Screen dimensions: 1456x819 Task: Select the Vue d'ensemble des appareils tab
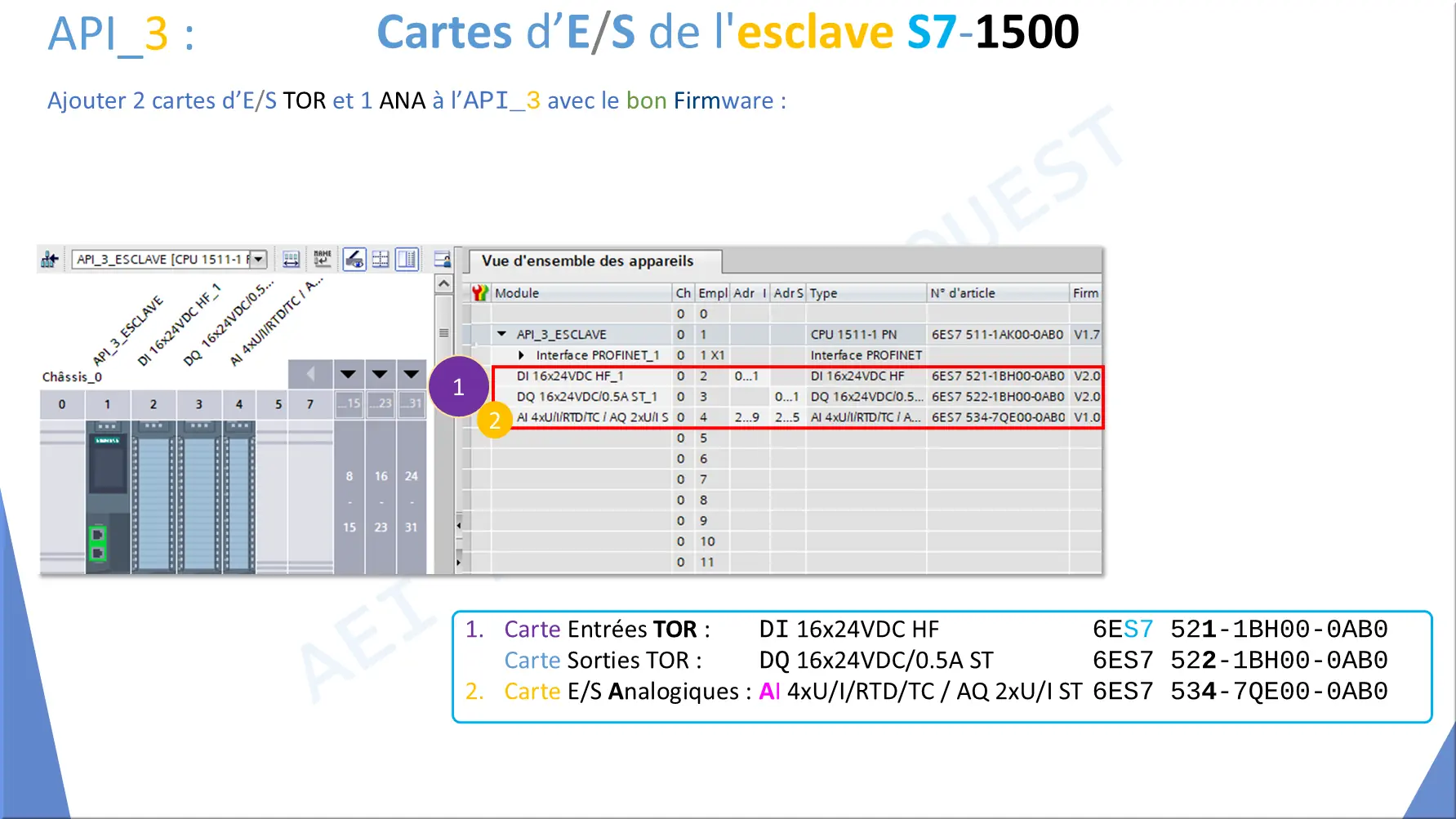click(x=595, y=261)
